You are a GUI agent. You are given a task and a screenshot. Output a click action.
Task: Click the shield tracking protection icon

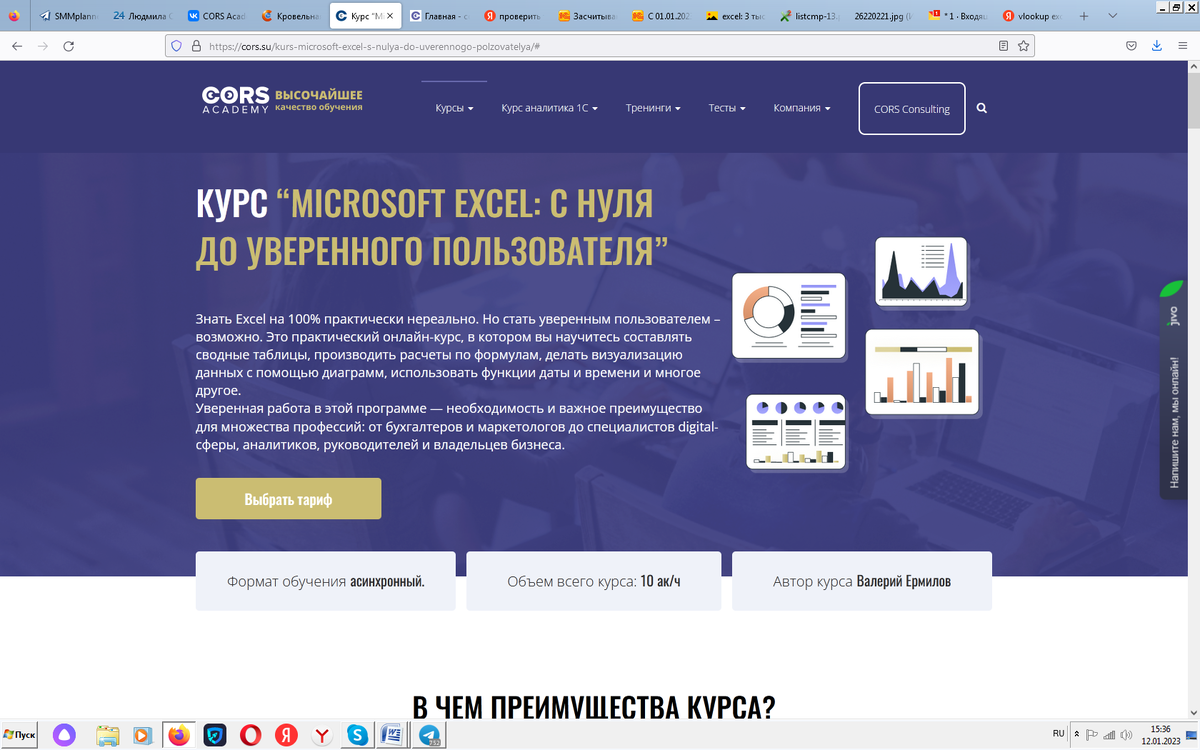tap(177, 46)
